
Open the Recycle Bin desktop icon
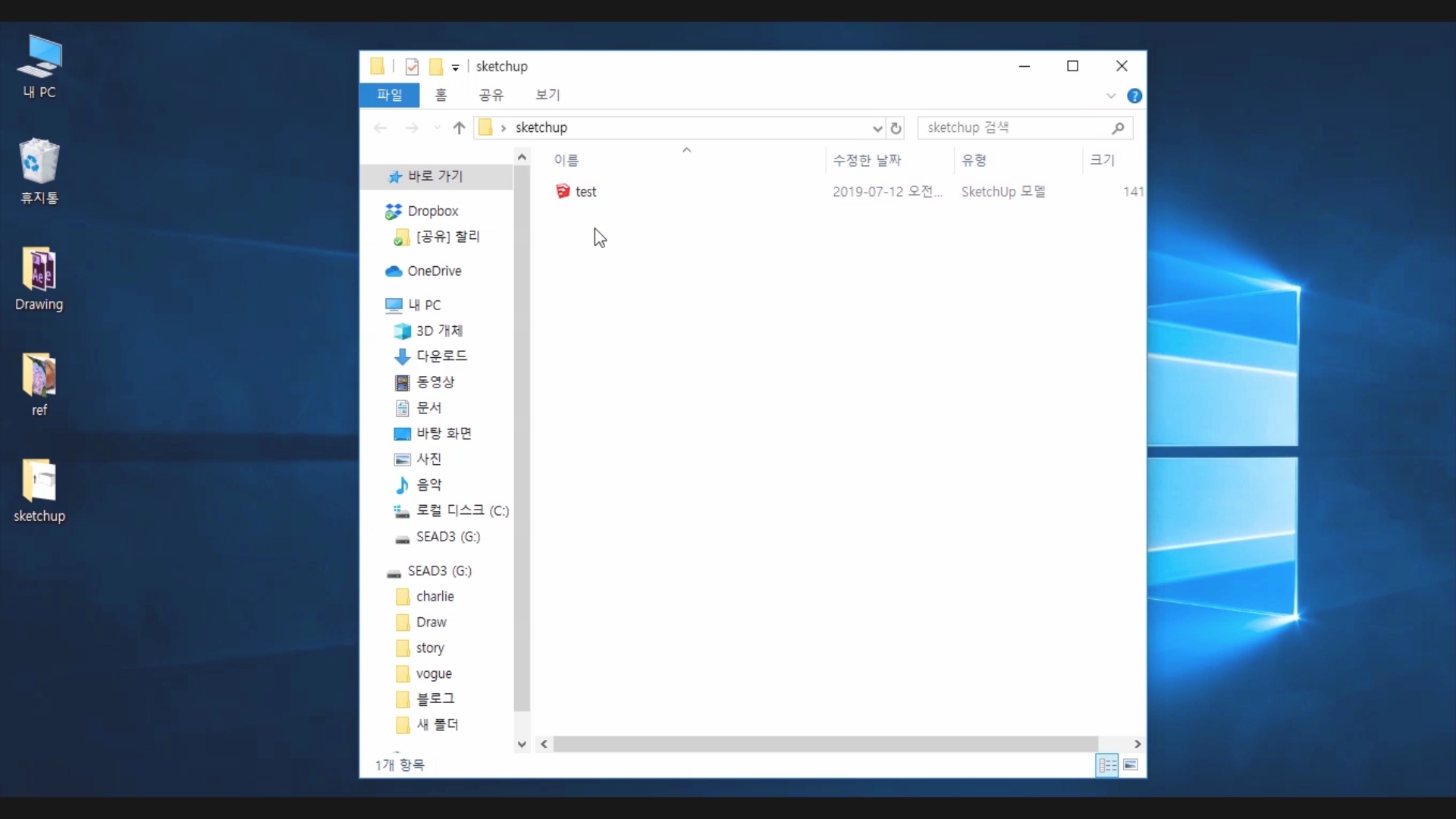(39, 171)
